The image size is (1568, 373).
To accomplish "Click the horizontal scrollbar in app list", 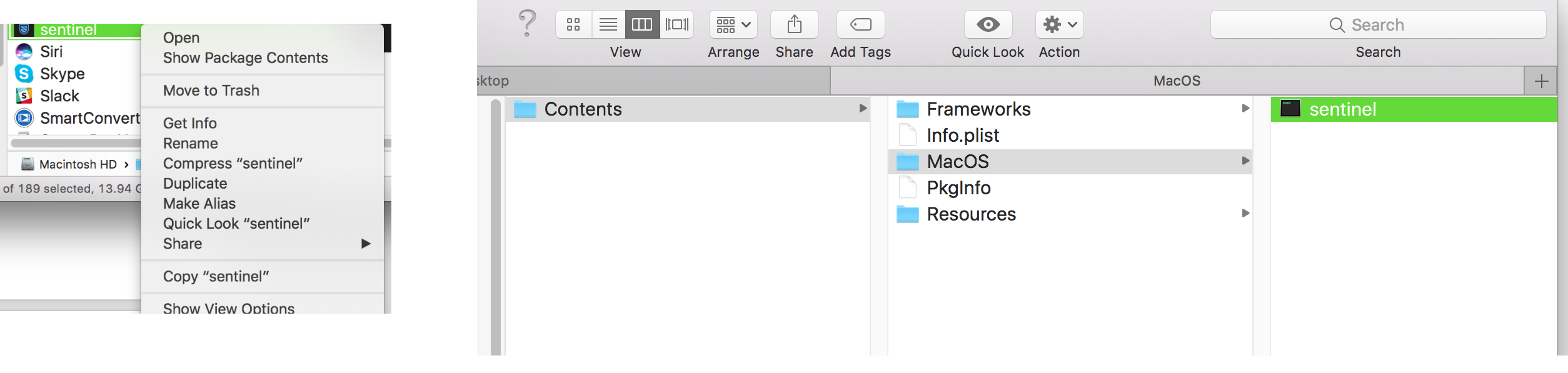I will pos(75,143).
